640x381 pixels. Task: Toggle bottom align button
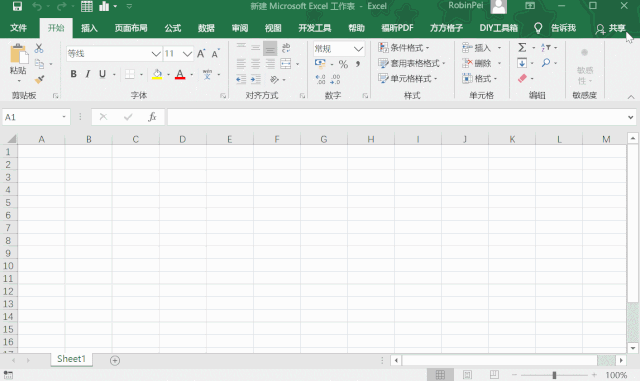270,48
